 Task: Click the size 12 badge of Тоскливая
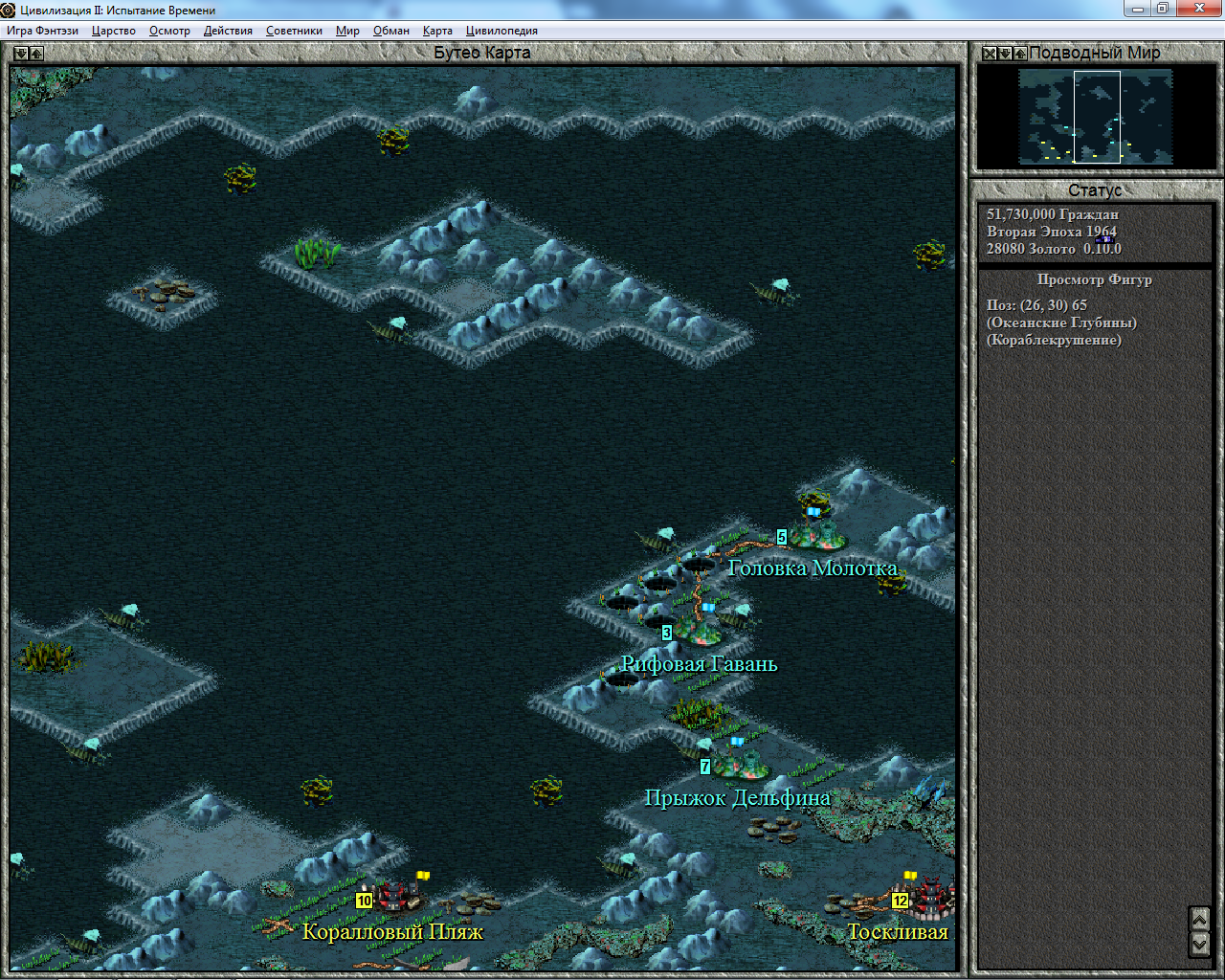pyautogui.click(x=900, y=901)
